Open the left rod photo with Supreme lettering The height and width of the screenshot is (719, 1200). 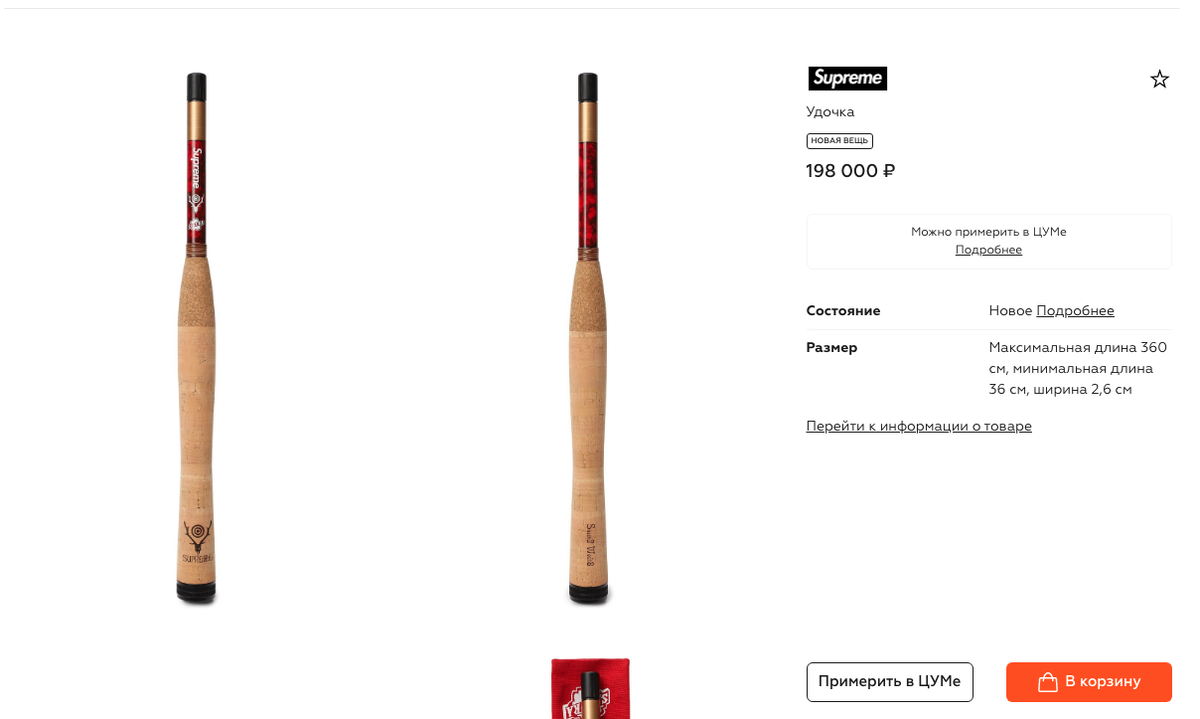[196, 339]
